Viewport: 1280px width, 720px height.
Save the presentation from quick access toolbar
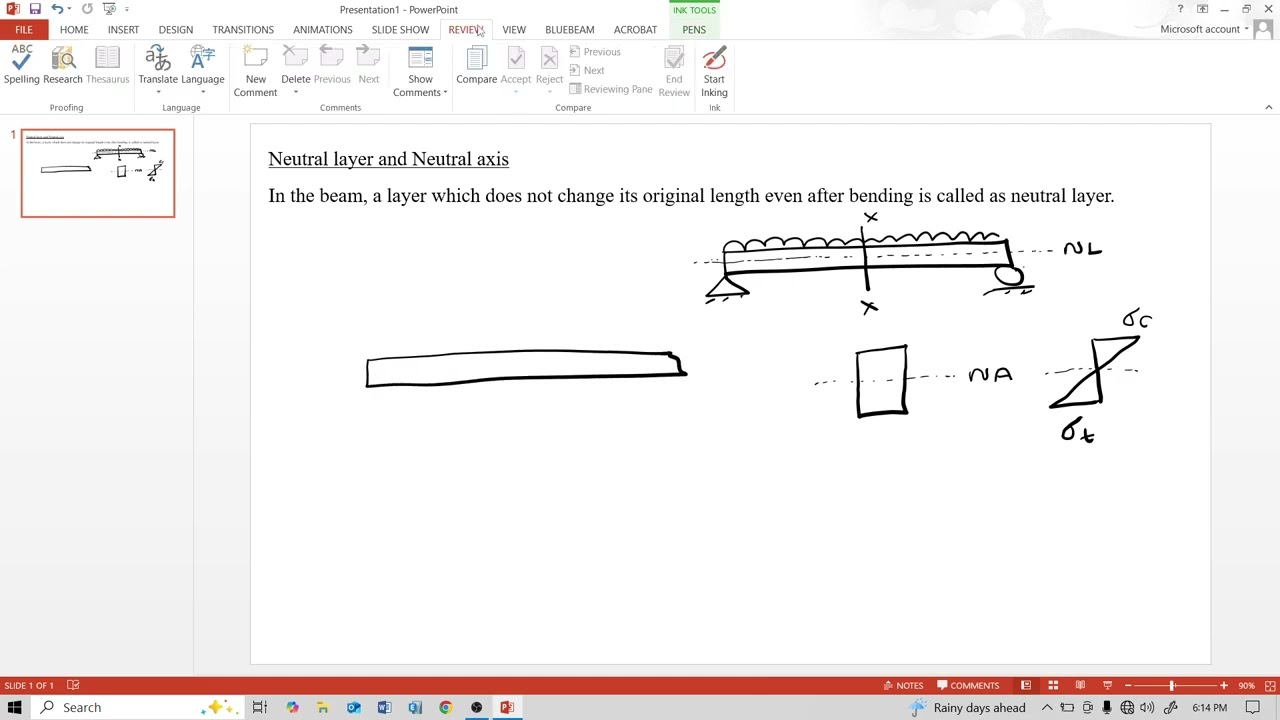pyautogui.click(x=35, y=9)
